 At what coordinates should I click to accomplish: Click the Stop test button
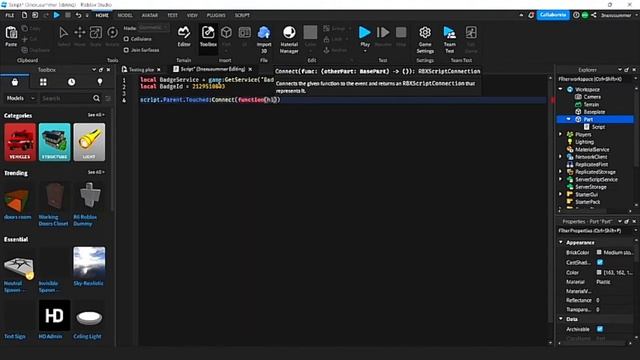coord(401,32)
